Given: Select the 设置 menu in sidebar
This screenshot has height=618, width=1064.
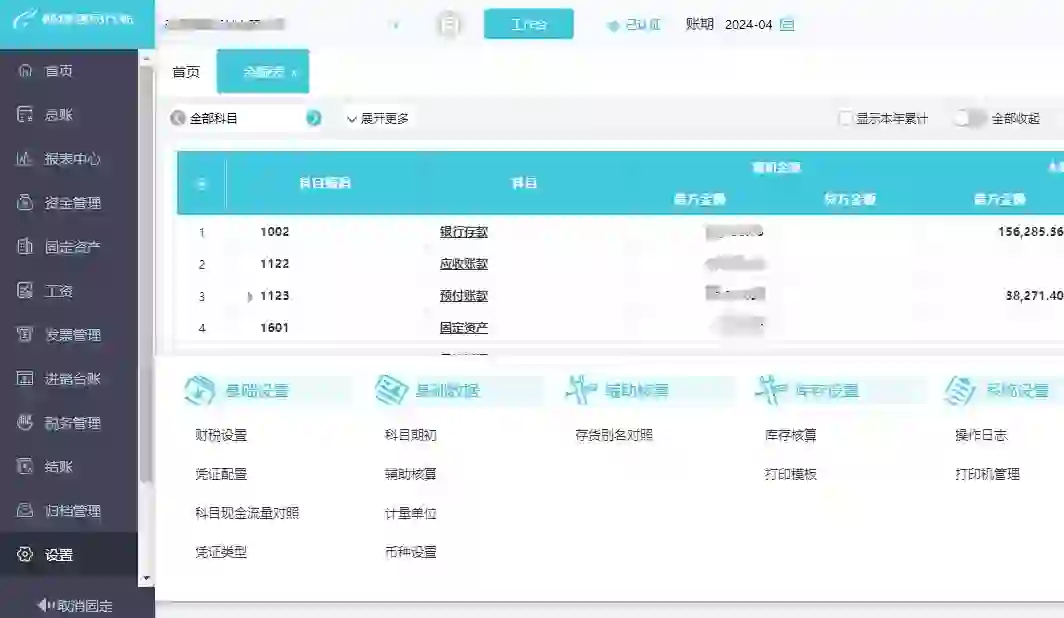Looking at the screenshot, I should pos(57,552).
